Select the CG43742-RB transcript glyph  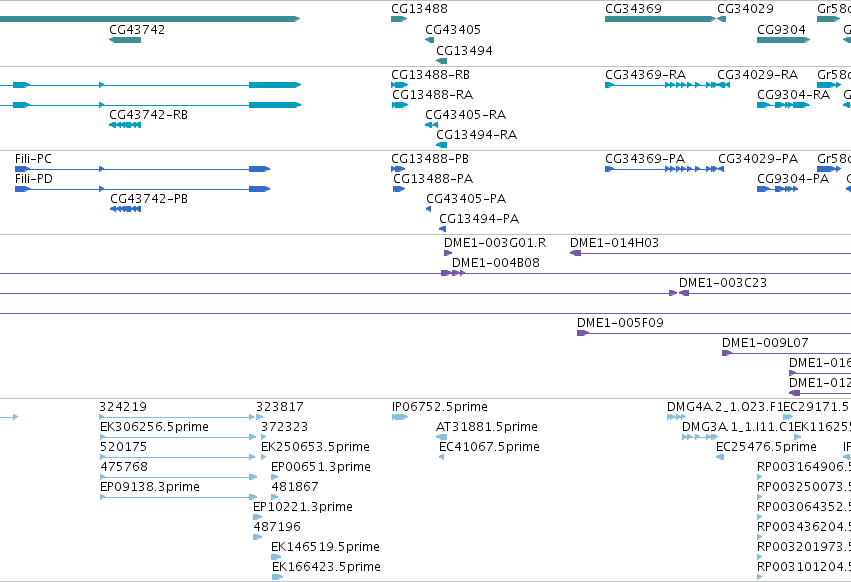tap(125, 125)
